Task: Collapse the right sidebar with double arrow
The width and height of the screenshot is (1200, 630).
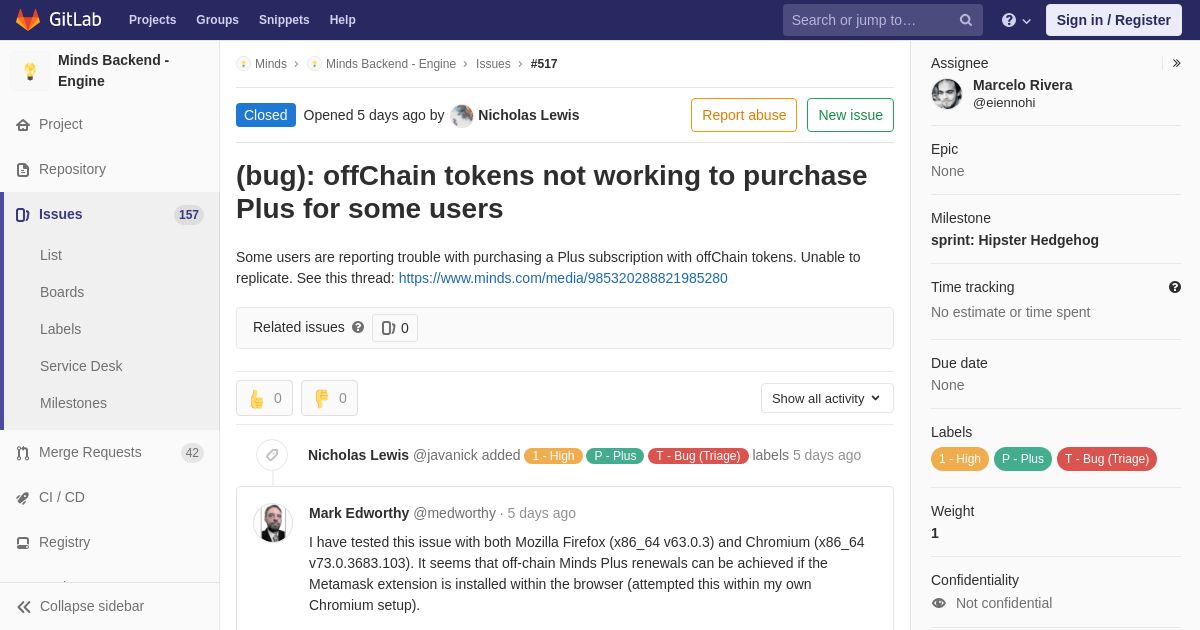Action: pyautogui.click(x=1176, y=63)
